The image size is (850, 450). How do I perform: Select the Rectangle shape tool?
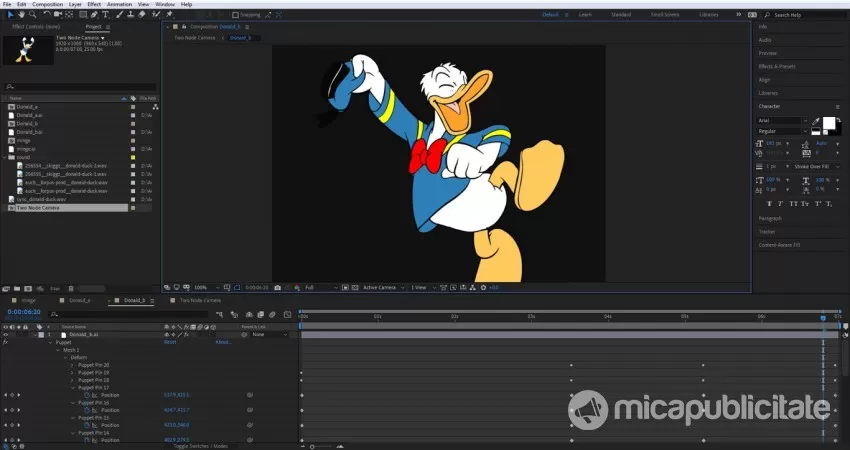[83, 15]
